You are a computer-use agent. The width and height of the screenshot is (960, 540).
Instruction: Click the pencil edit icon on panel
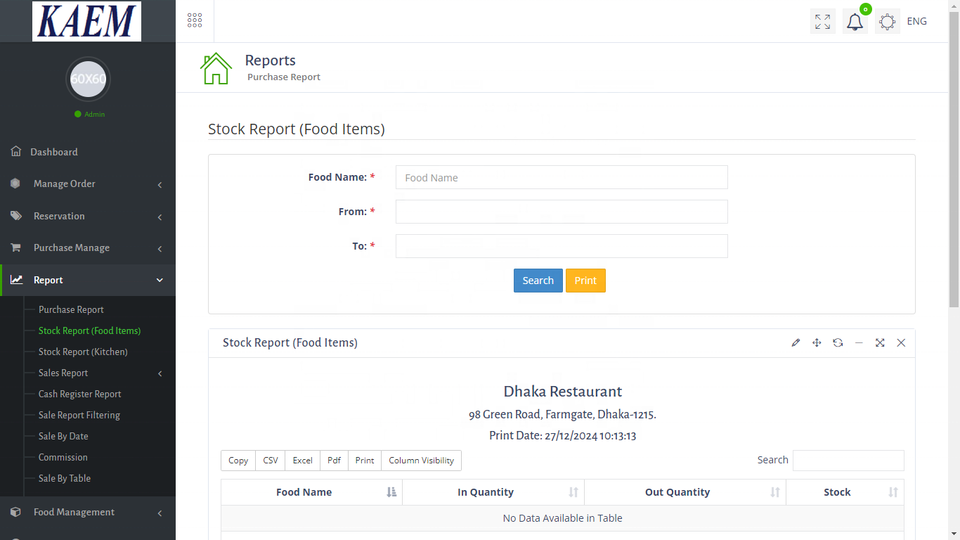[x=796, y=343]
